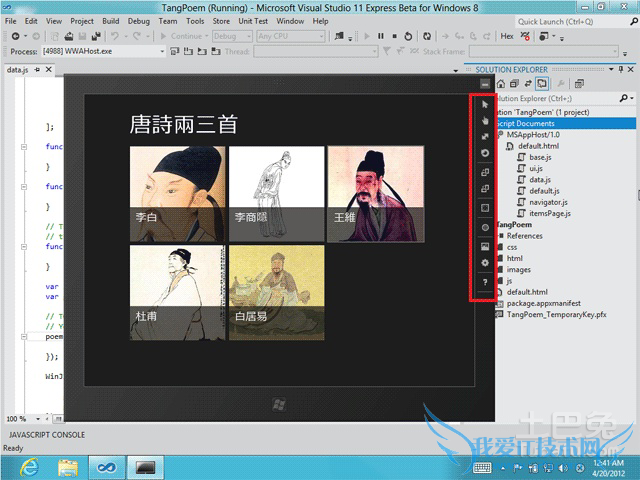The height and width of the screenshot is (480, 640).
Task: Select the data.js editor tab
Action: (19, 70)
